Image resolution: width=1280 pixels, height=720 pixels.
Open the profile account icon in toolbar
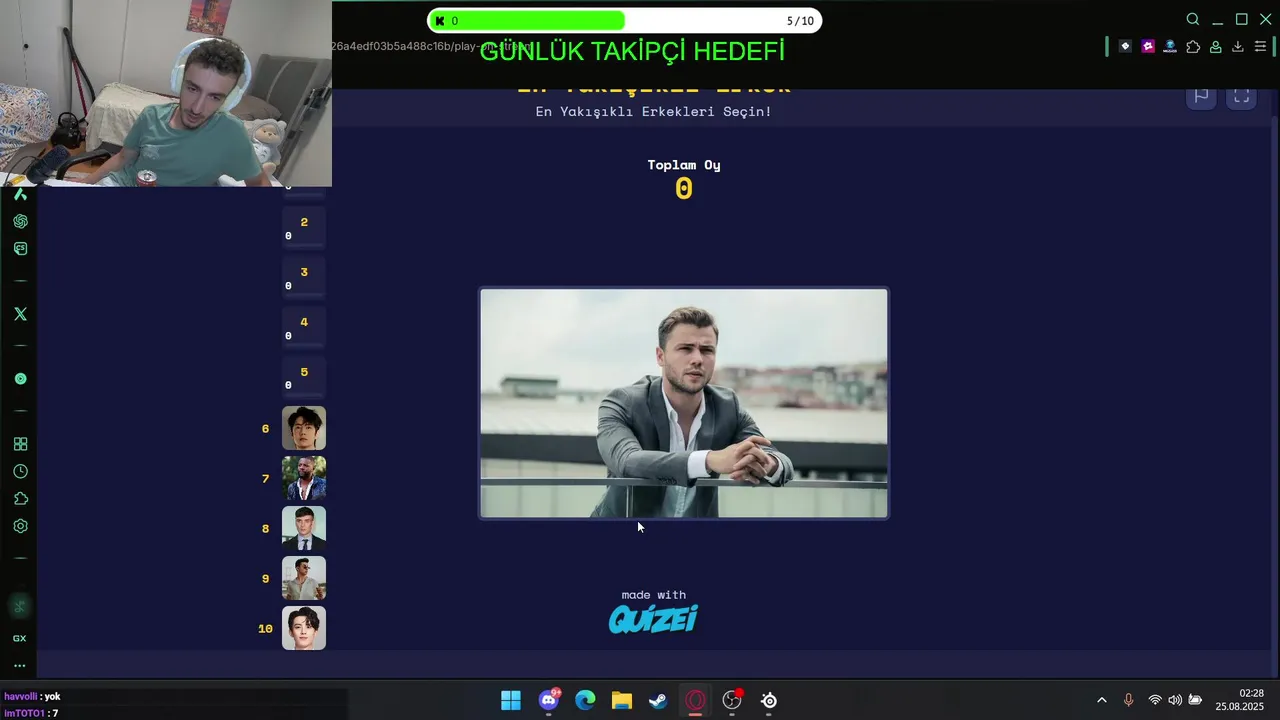(1216, 46)
